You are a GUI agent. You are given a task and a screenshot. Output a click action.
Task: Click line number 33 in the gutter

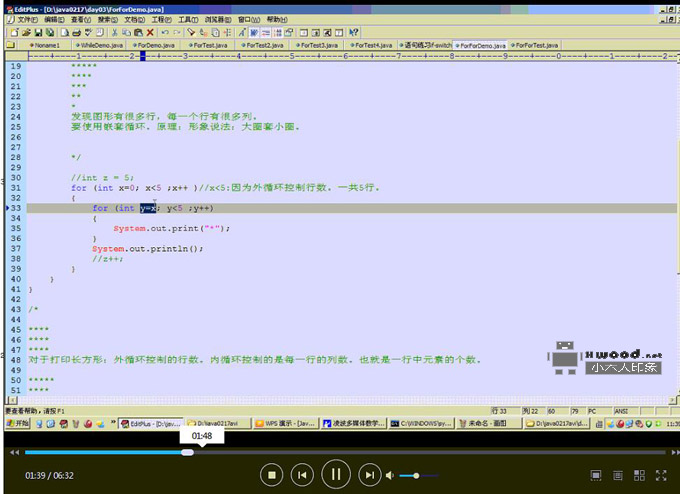point(16,208)
